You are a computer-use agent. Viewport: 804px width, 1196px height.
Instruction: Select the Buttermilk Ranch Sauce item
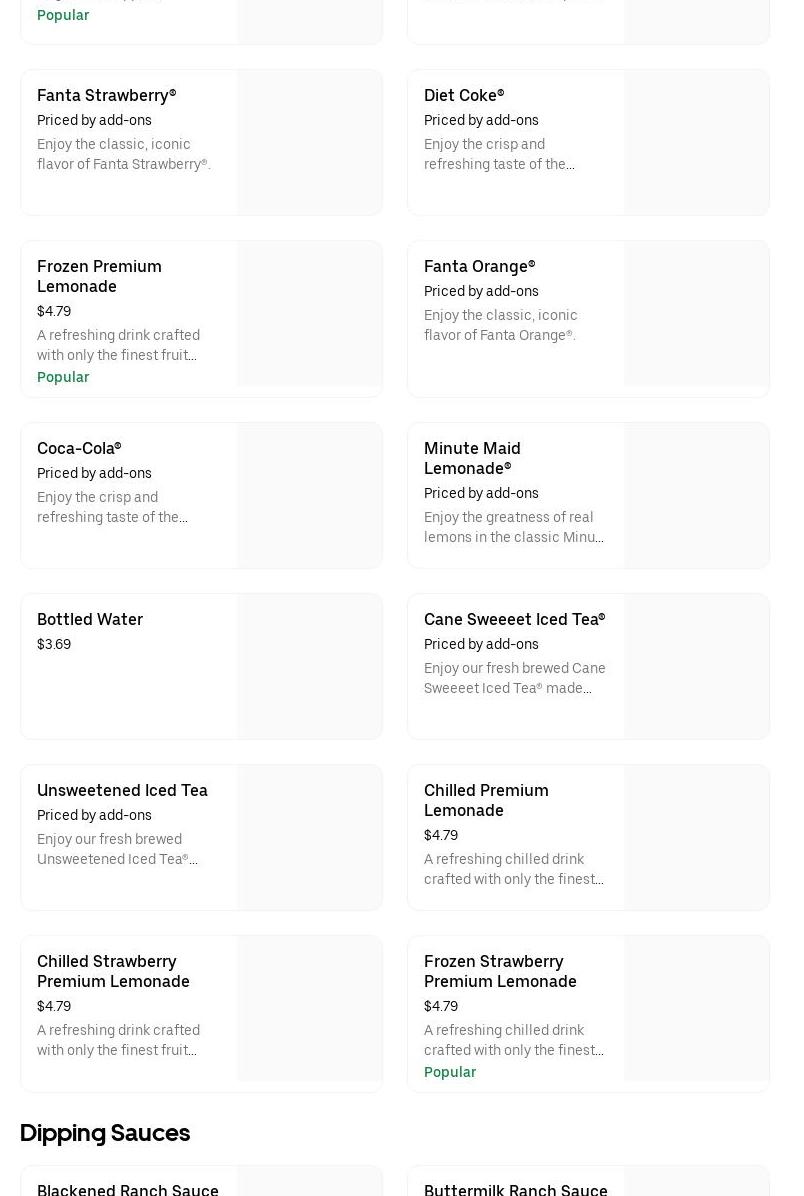(516, 1188)
